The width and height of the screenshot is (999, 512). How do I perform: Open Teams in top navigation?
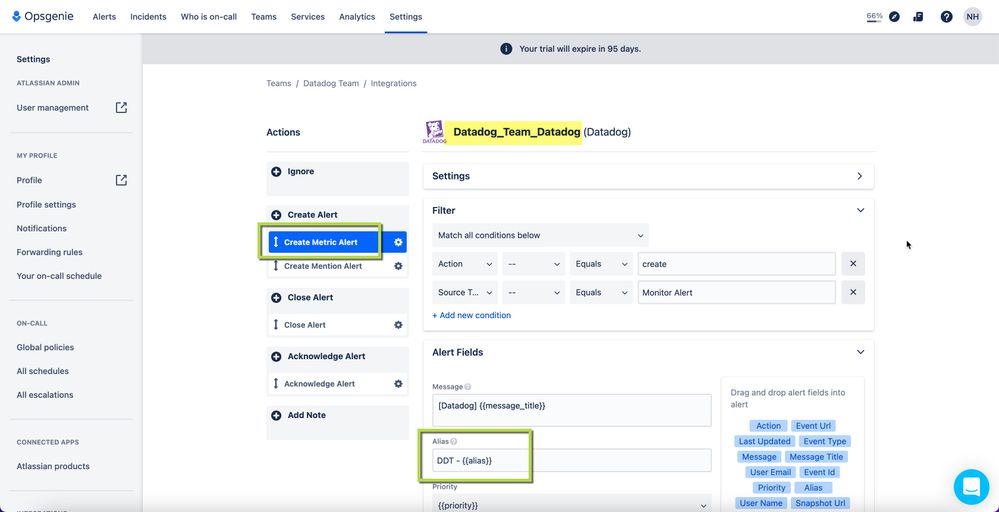click(264, 17)
